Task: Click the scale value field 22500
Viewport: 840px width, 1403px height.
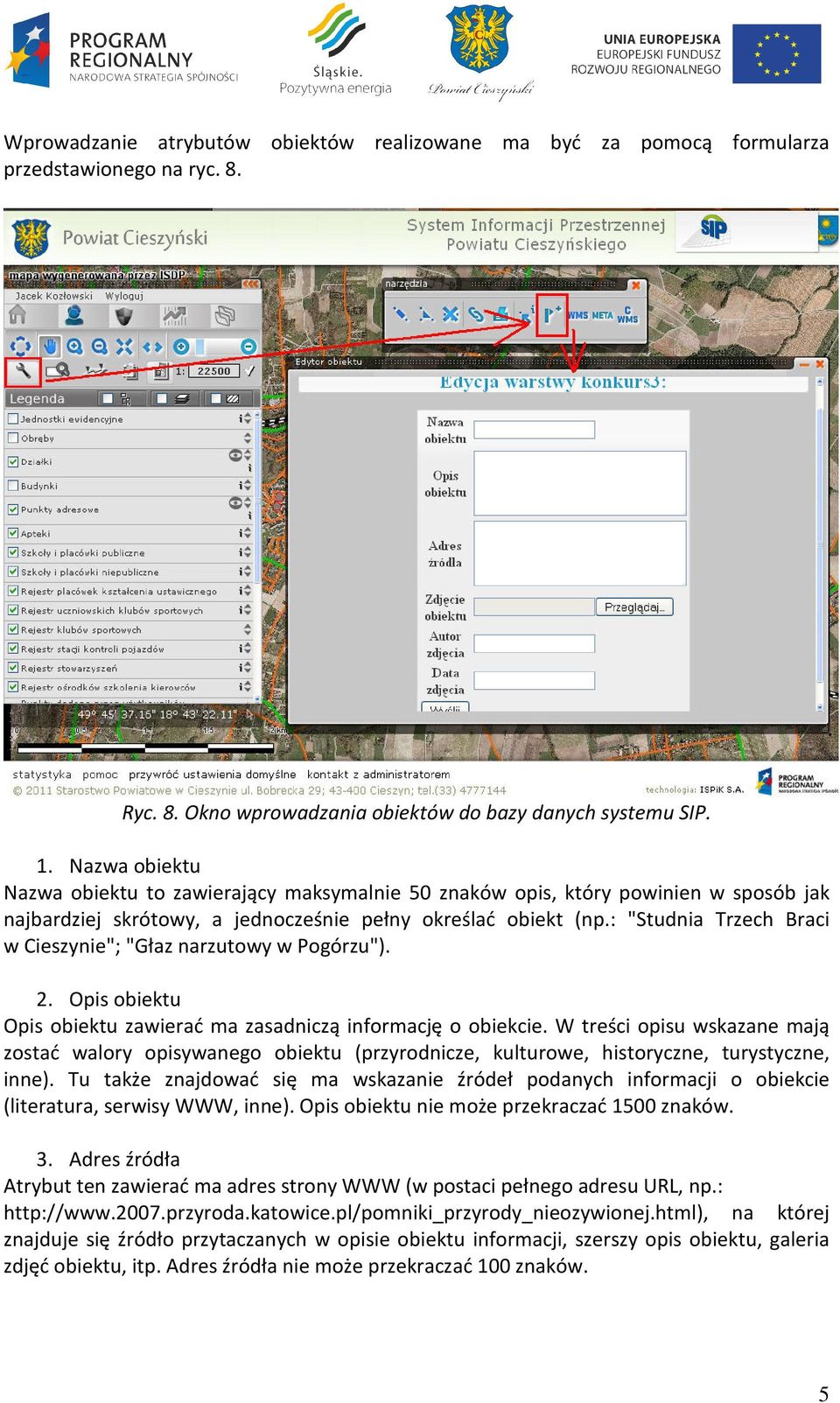Action: coord(213,371)
